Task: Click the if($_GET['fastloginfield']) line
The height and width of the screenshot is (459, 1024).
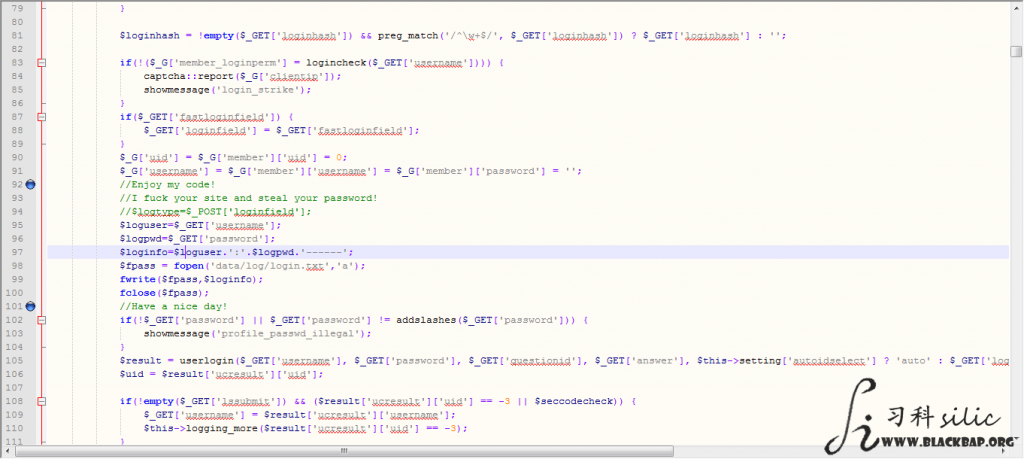Action: point(206,117)
